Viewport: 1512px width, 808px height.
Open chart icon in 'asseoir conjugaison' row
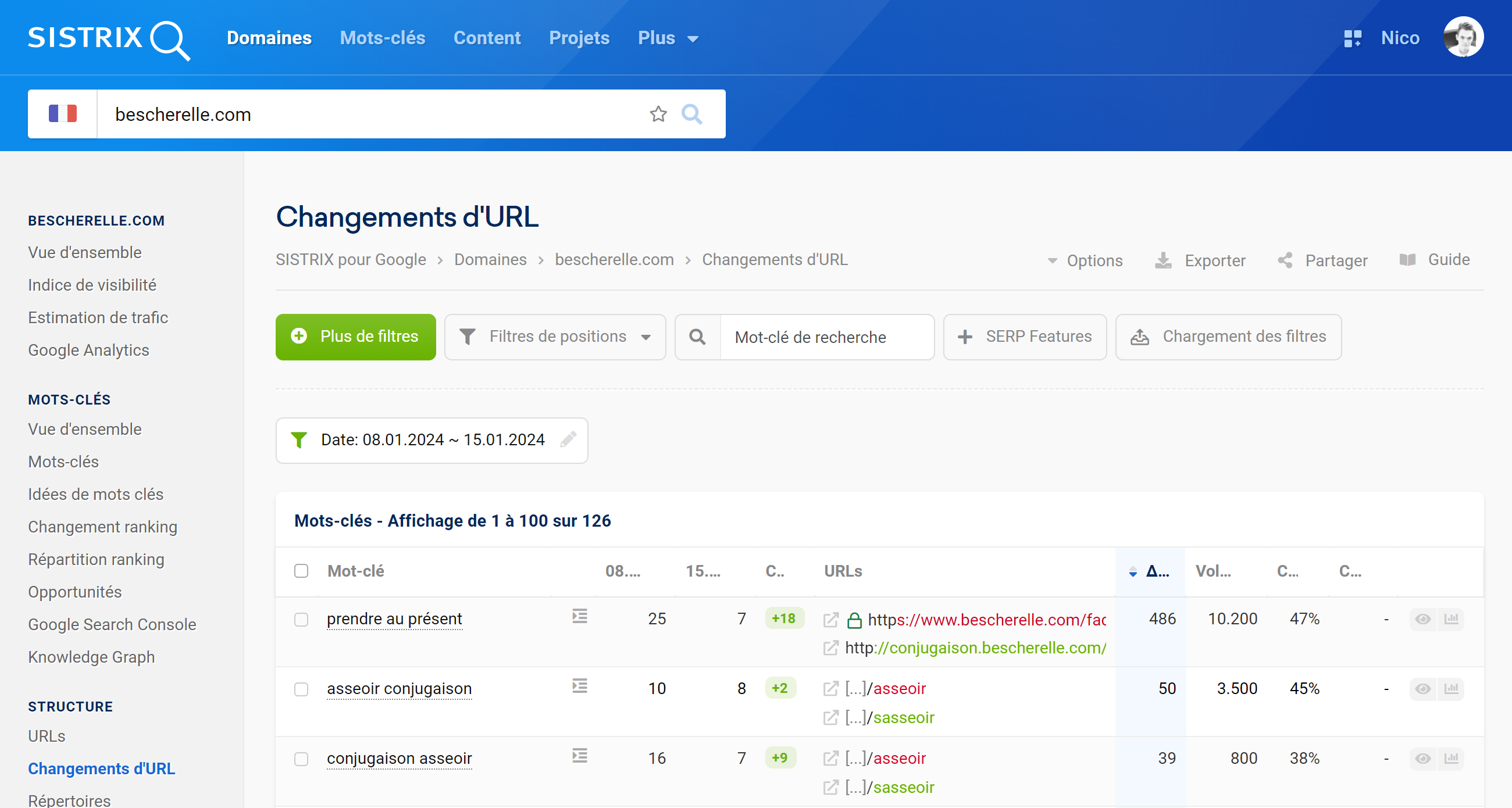pyautogui.click(x=1451, y=689)
